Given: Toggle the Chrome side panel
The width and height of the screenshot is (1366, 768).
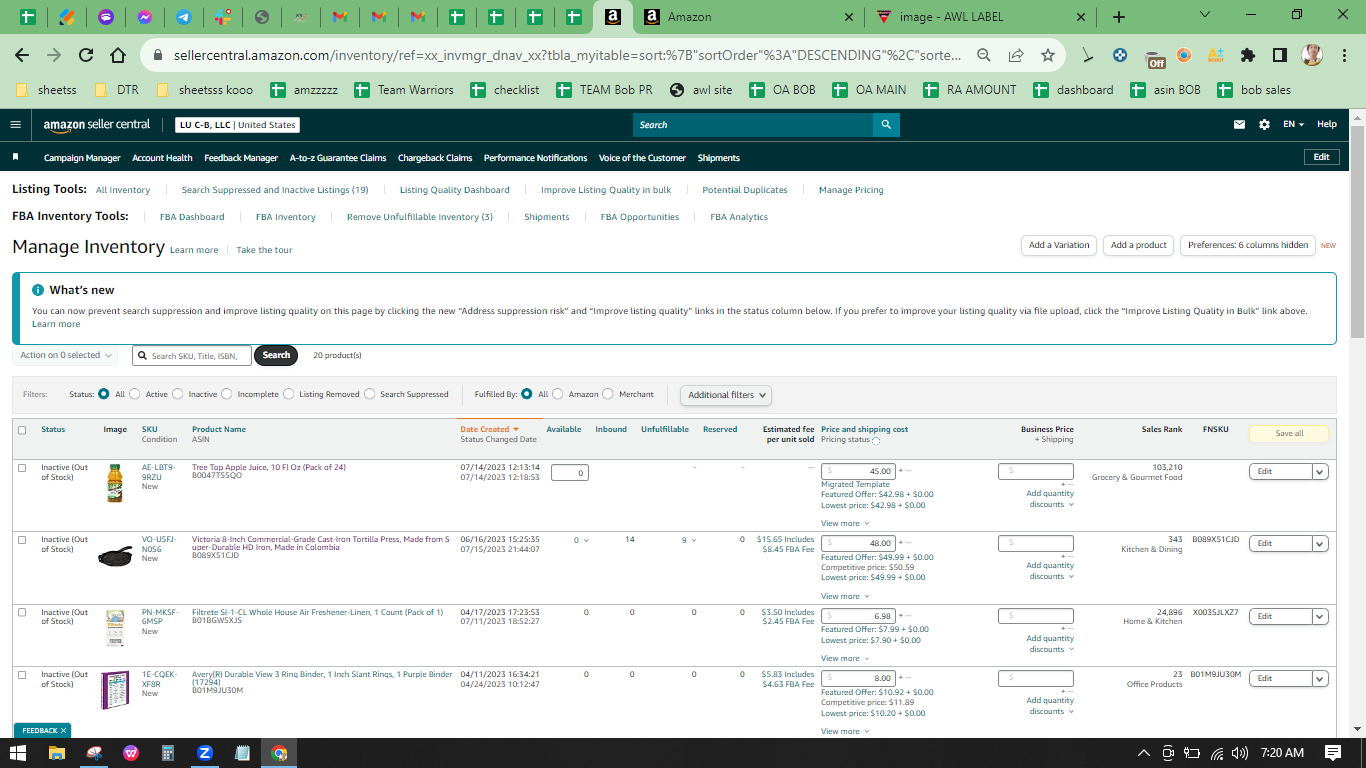Looking at the screenshot, I should tap(1280, 55).
